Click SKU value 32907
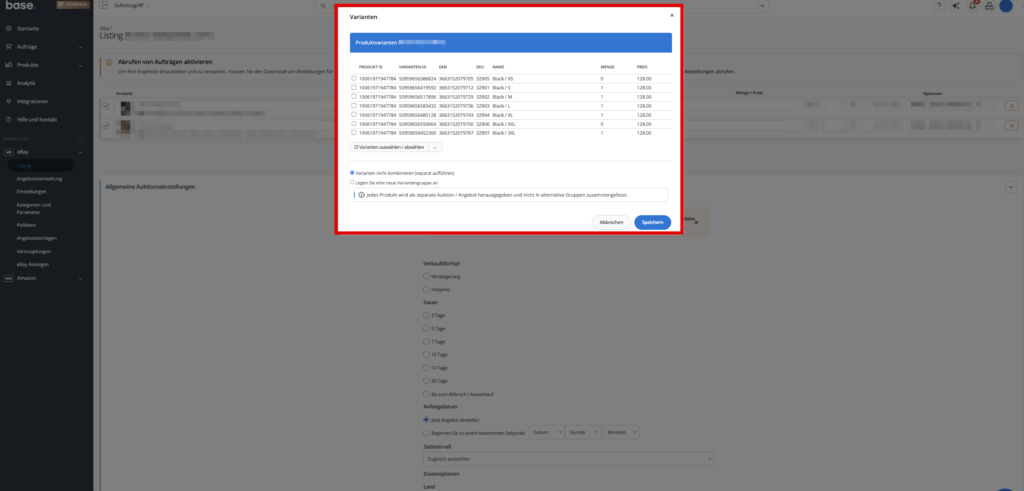The height and width of the screenshot is (491, 1024). (x=483, y=133)
